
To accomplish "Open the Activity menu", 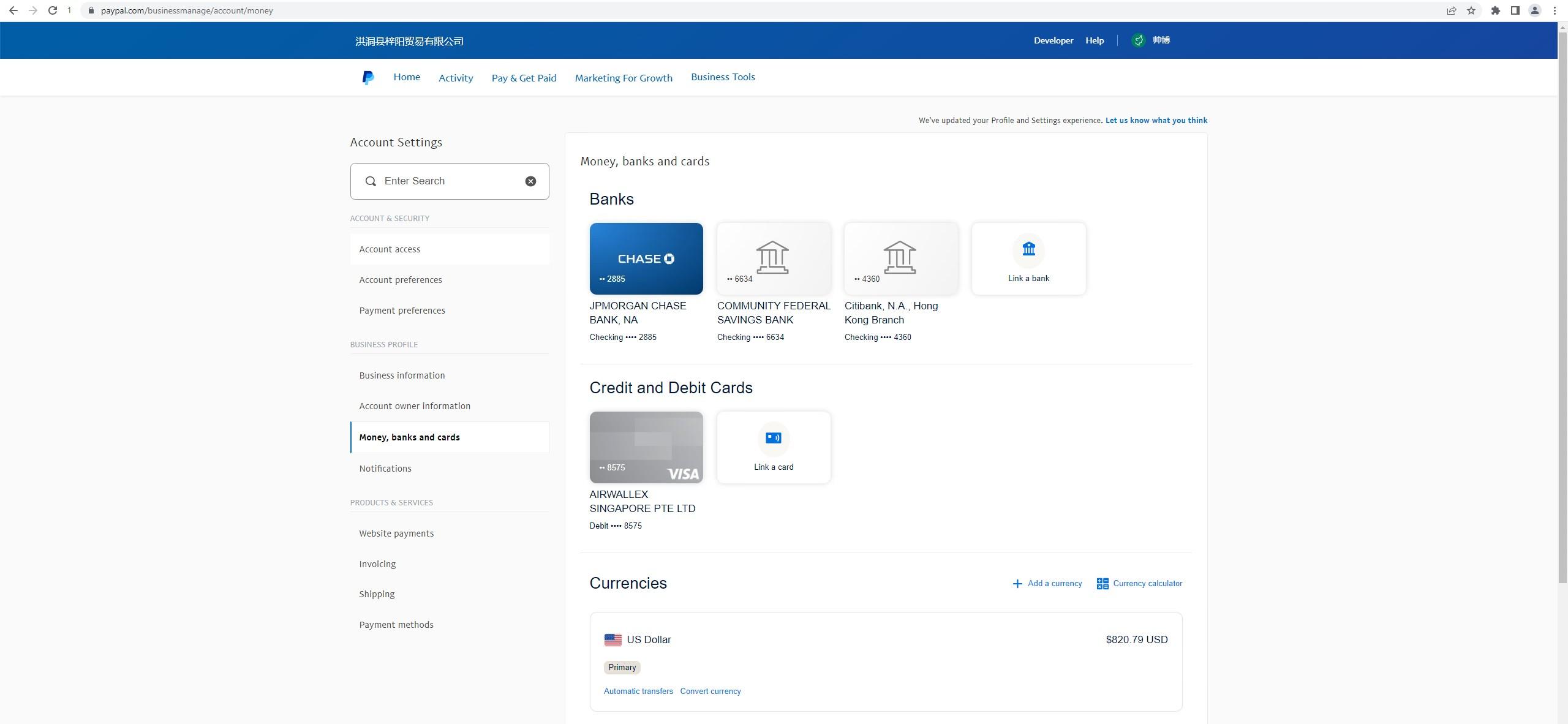I will (x=455, y=78).
